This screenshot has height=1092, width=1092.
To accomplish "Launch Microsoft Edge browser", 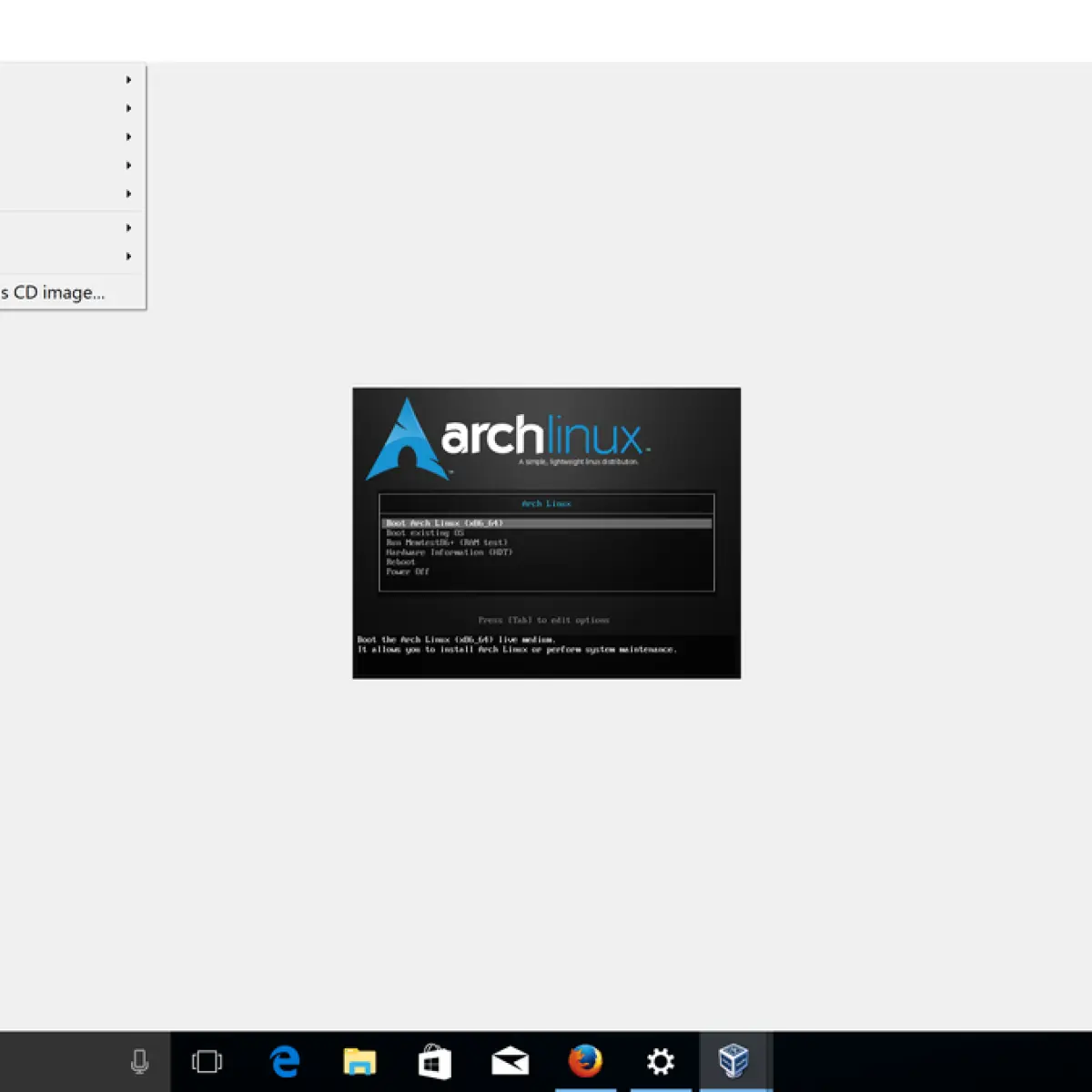I will point(285,1061).
